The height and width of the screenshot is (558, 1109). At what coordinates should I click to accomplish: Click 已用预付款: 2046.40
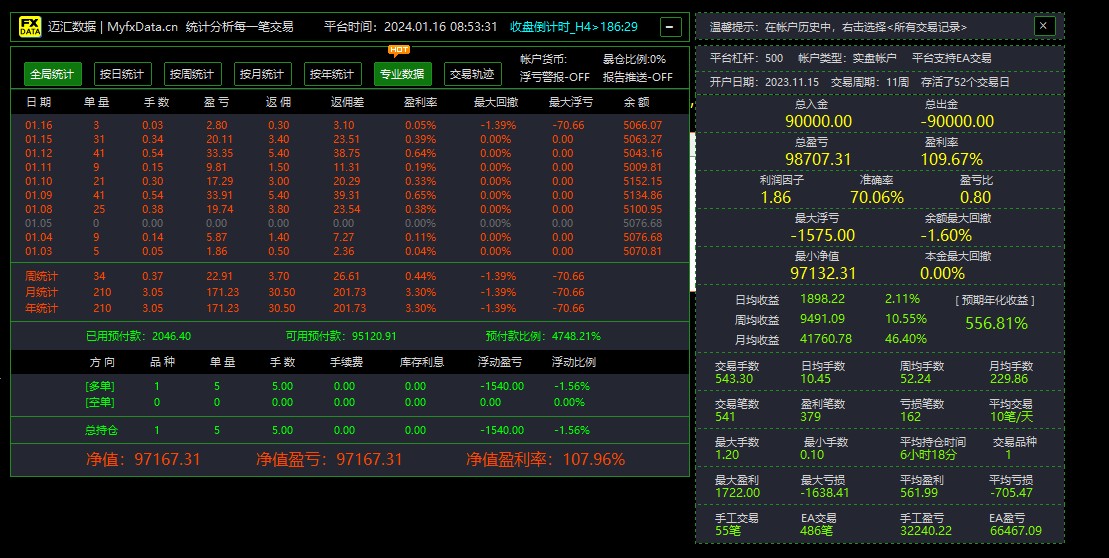(x=139, y=336)
